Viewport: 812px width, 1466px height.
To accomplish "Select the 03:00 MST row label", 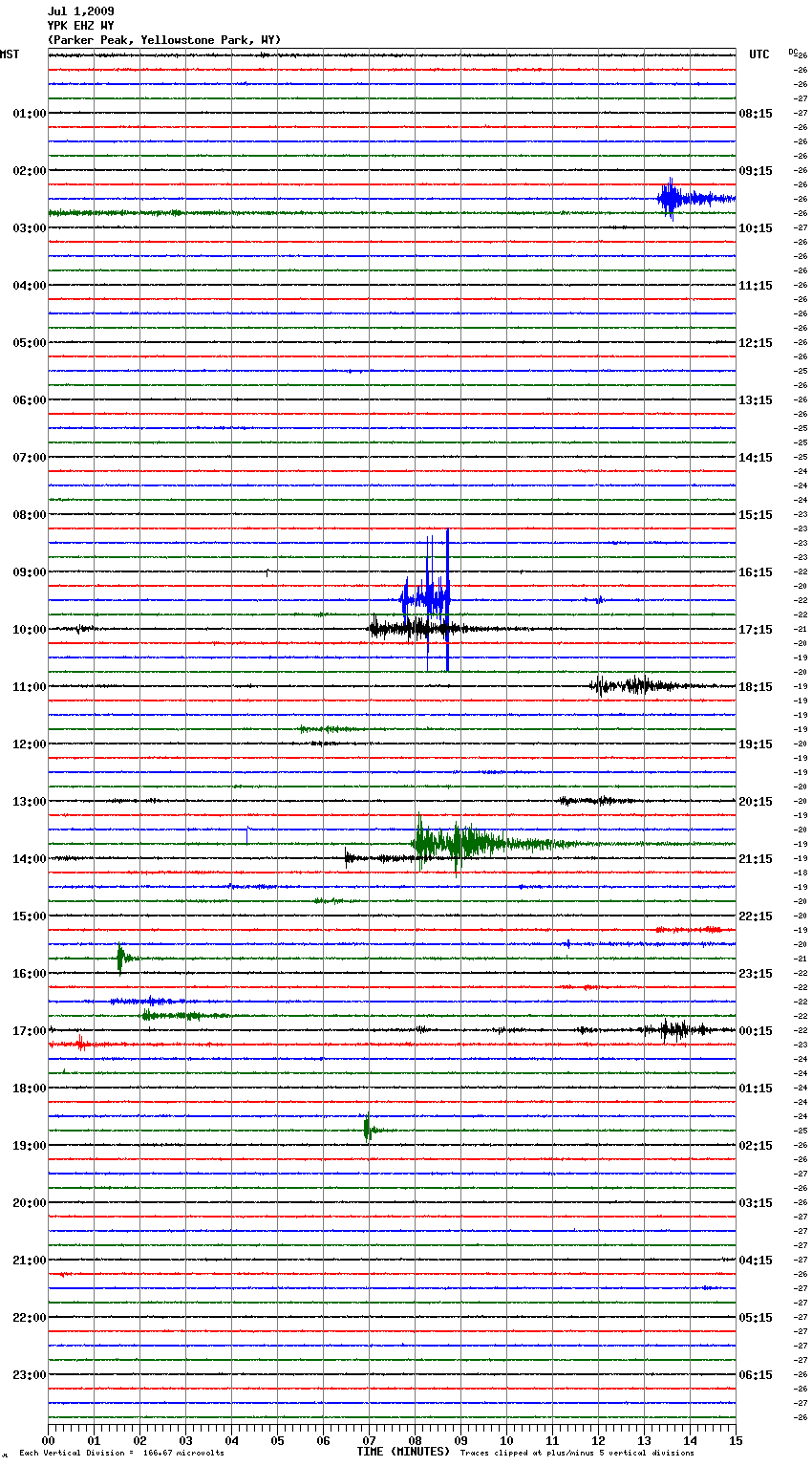I will point(30,228).
